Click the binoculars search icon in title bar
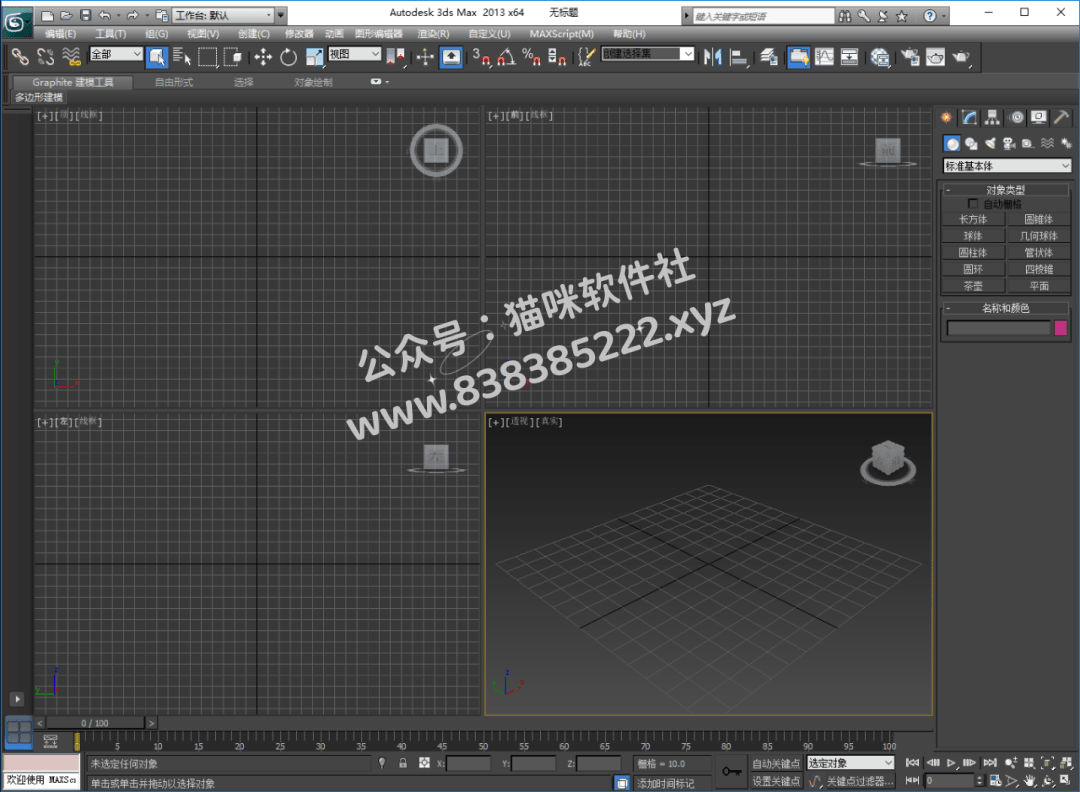1080x792 pixels. coord(845,16)
